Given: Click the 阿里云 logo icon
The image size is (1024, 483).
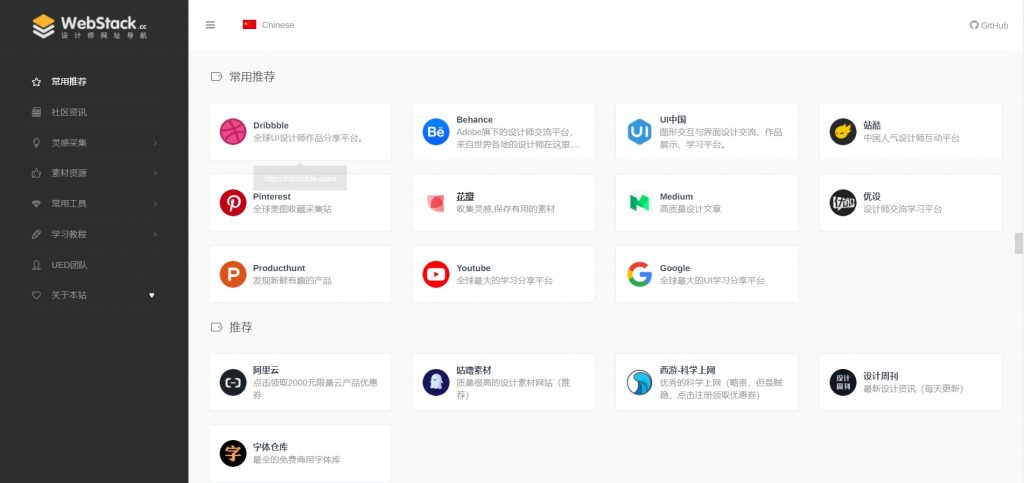Looking at the screenshot, I should 233,382.
